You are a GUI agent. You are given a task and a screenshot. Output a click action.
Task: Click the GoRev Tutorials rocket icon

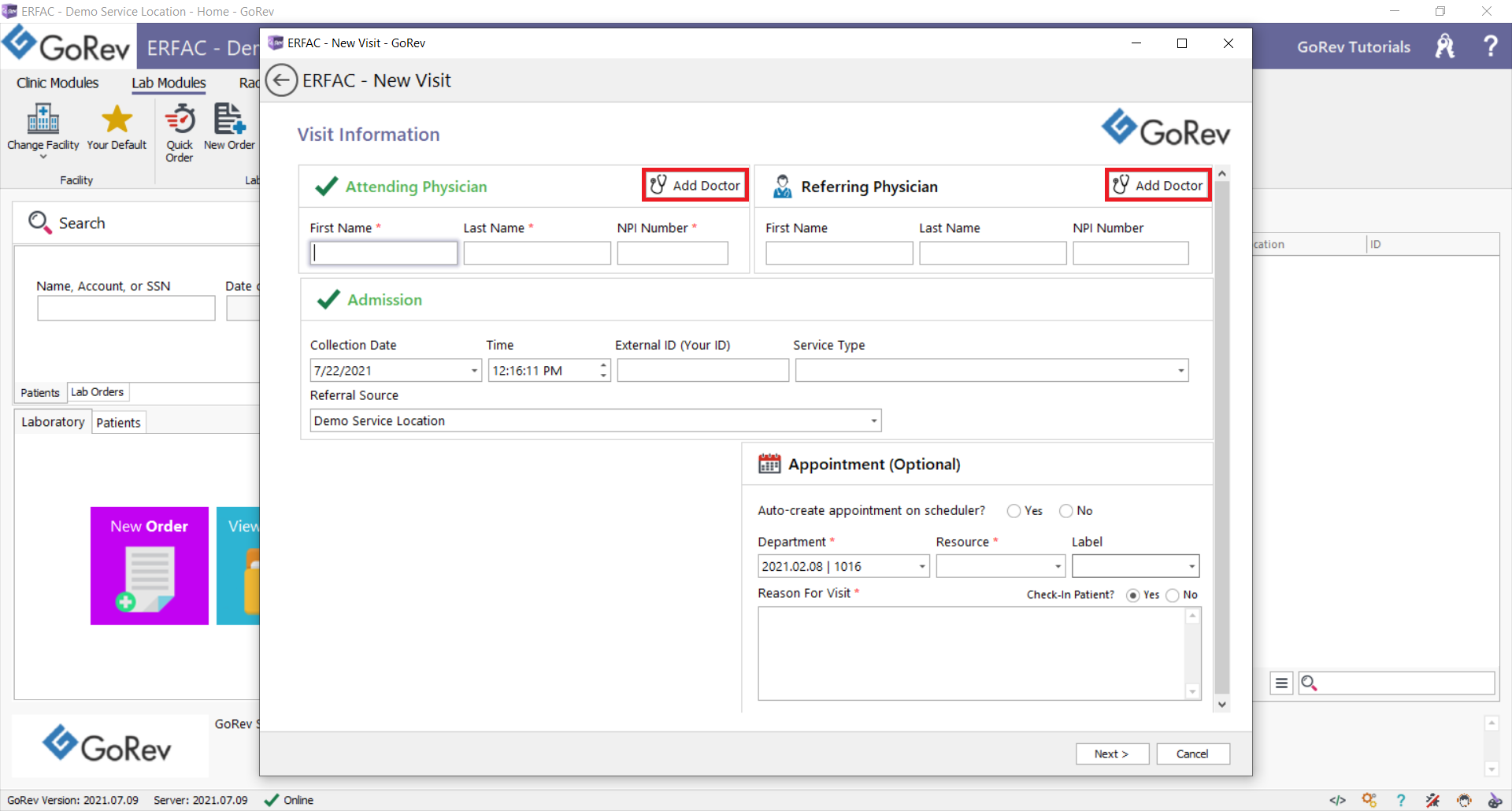pyautogui.click(x=1445, y=46)
